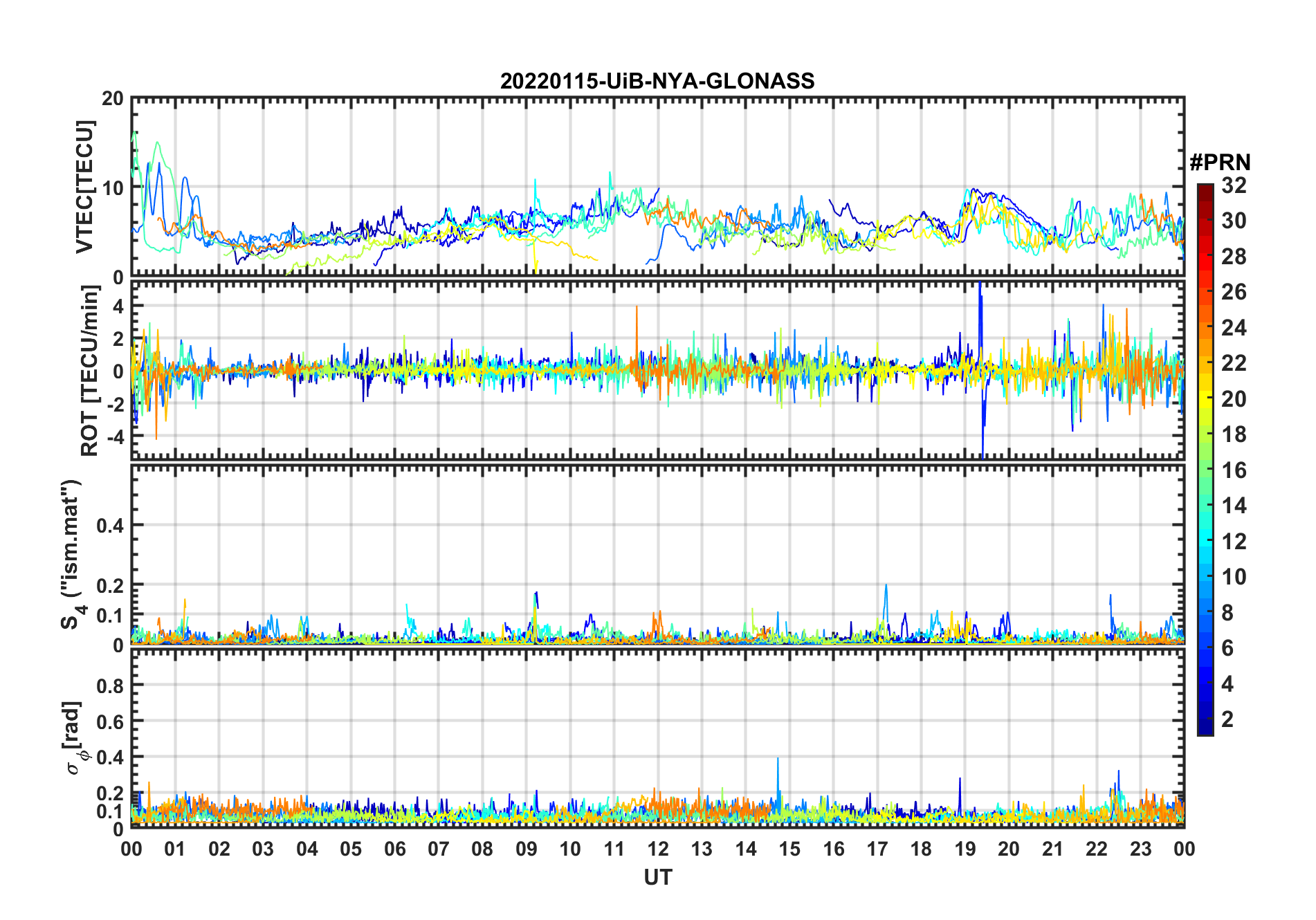Select the 0.2 tick on the σφ axis
The image size is (1316, 920).
tap(110, 793)
